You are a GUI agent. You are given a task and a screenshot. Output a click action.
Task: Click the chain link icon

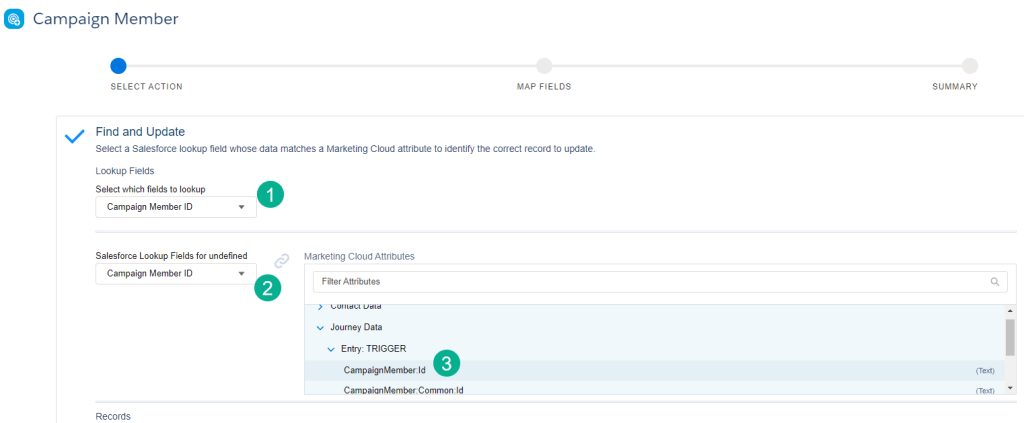point(282,261)
